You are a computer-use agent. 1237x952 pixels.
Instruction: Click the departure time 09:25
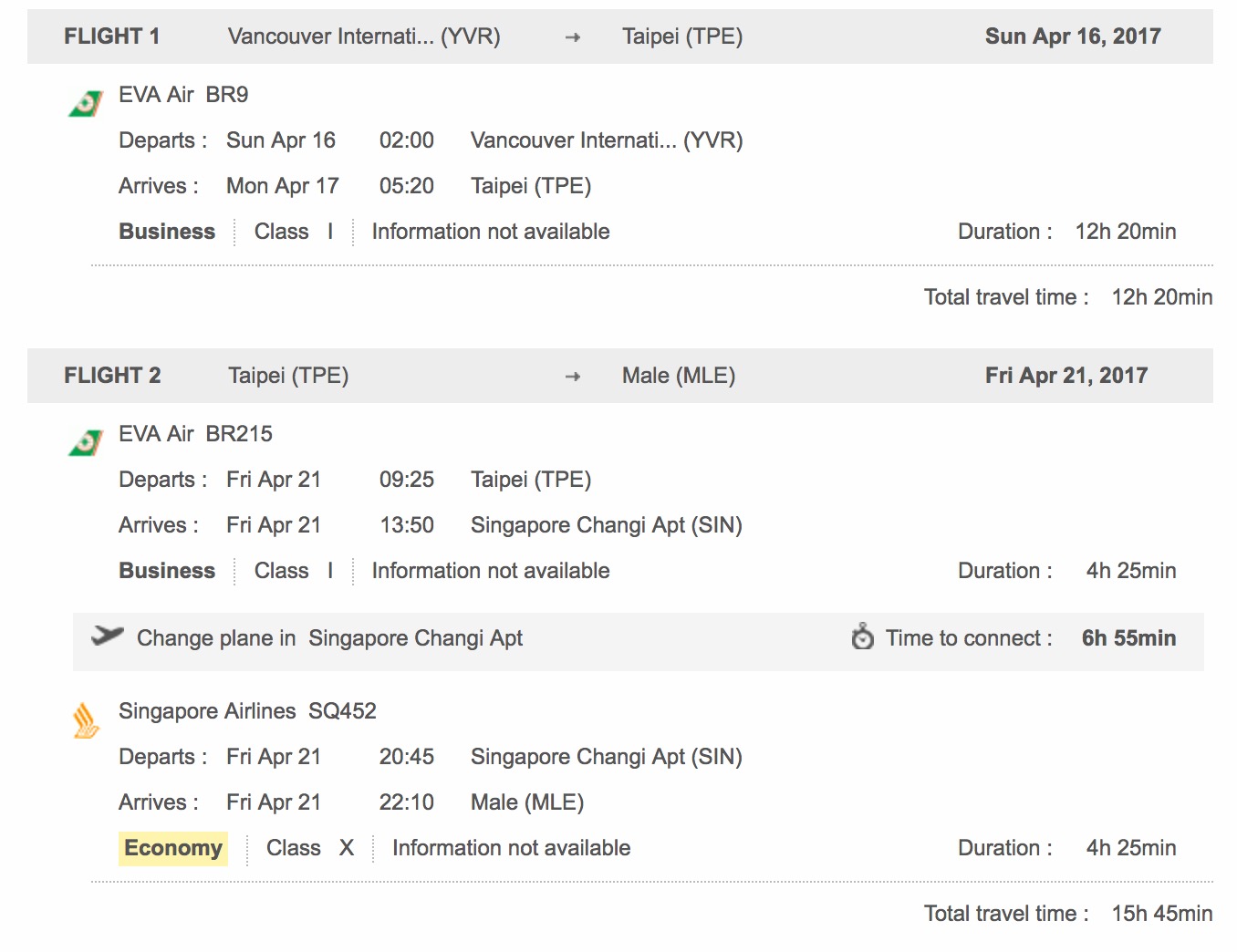pos(407,480)
